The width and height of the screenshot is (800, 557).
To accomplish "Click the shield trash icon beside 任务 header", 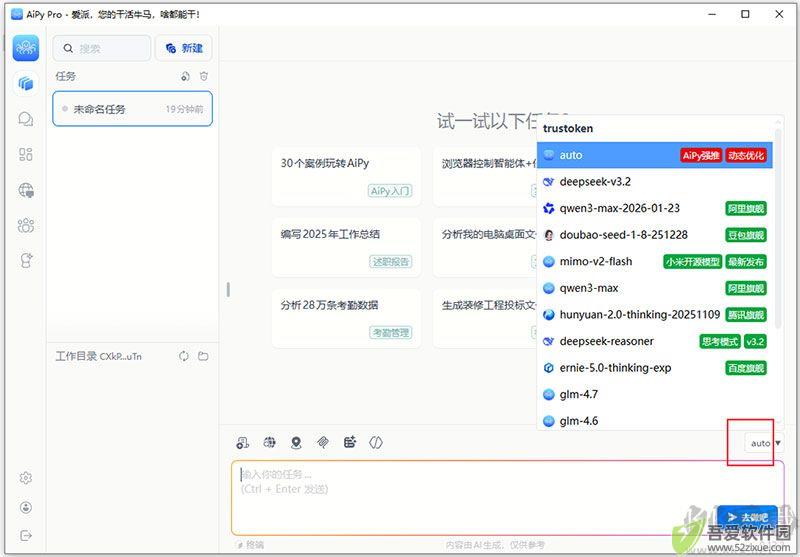I will coord(204,77).
